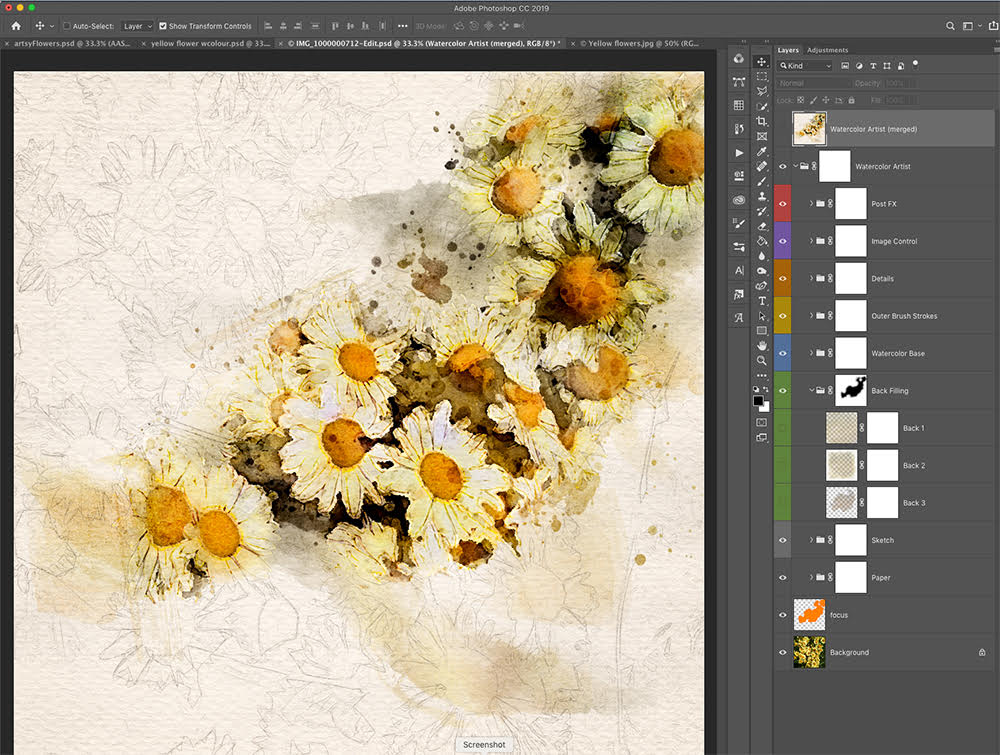Switch to artsyFlowers.psd document tab
This screenshot has height=755, width=1000.
(71, 43)
